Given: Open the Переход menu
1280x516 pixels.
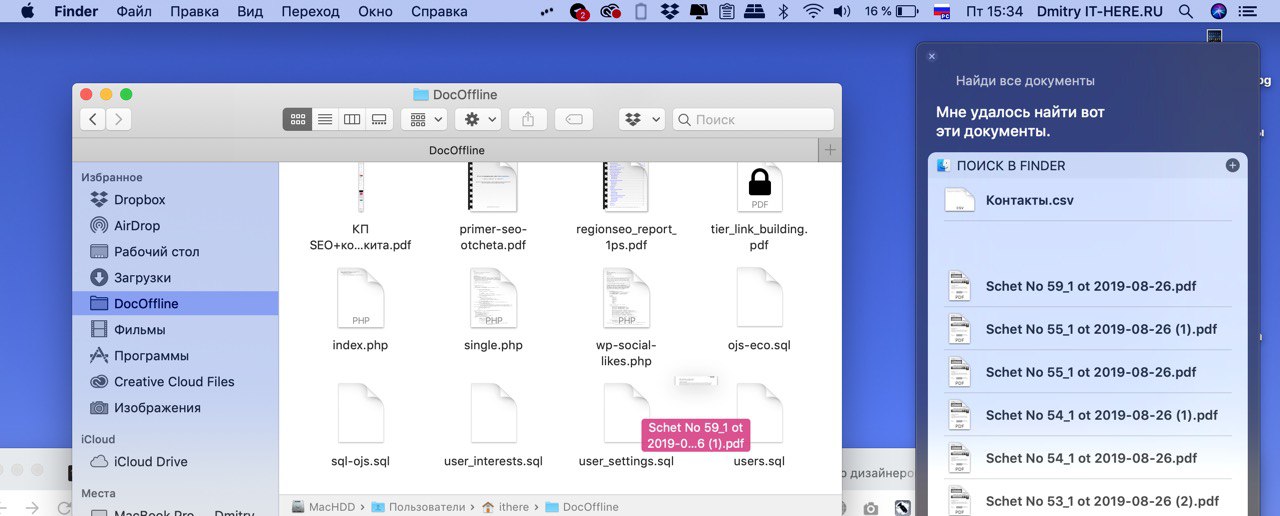Looking at the screenshot, I should coord(310,12).
